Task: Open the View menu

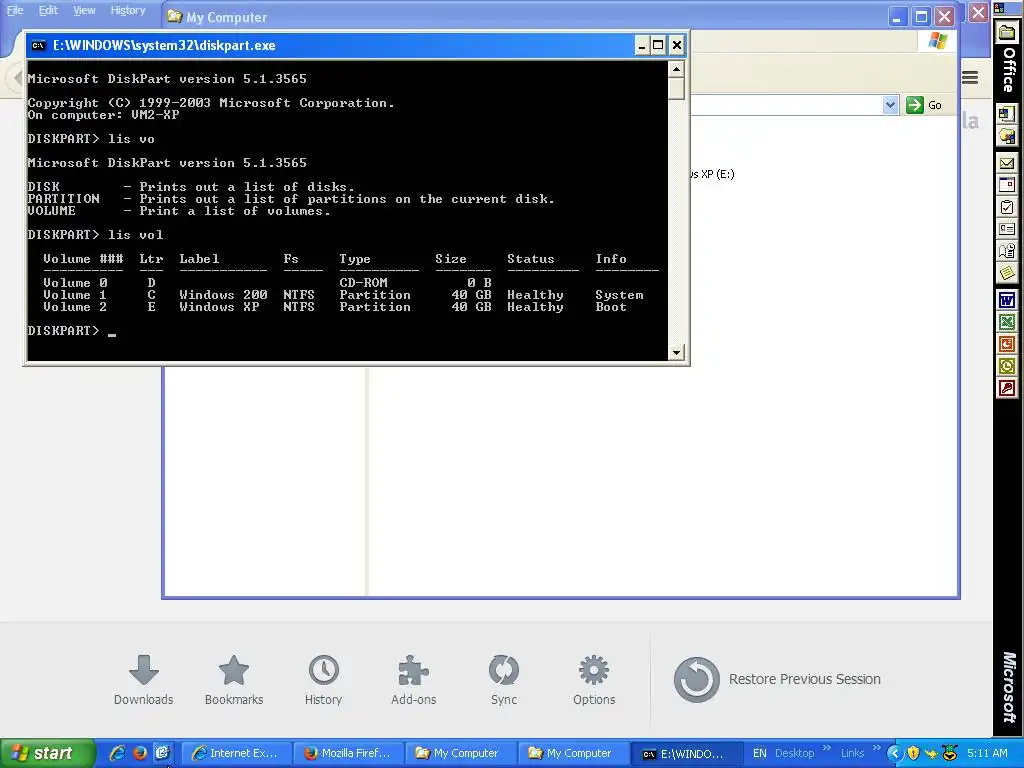Action: pyautogui.click(x=84, y=10)
